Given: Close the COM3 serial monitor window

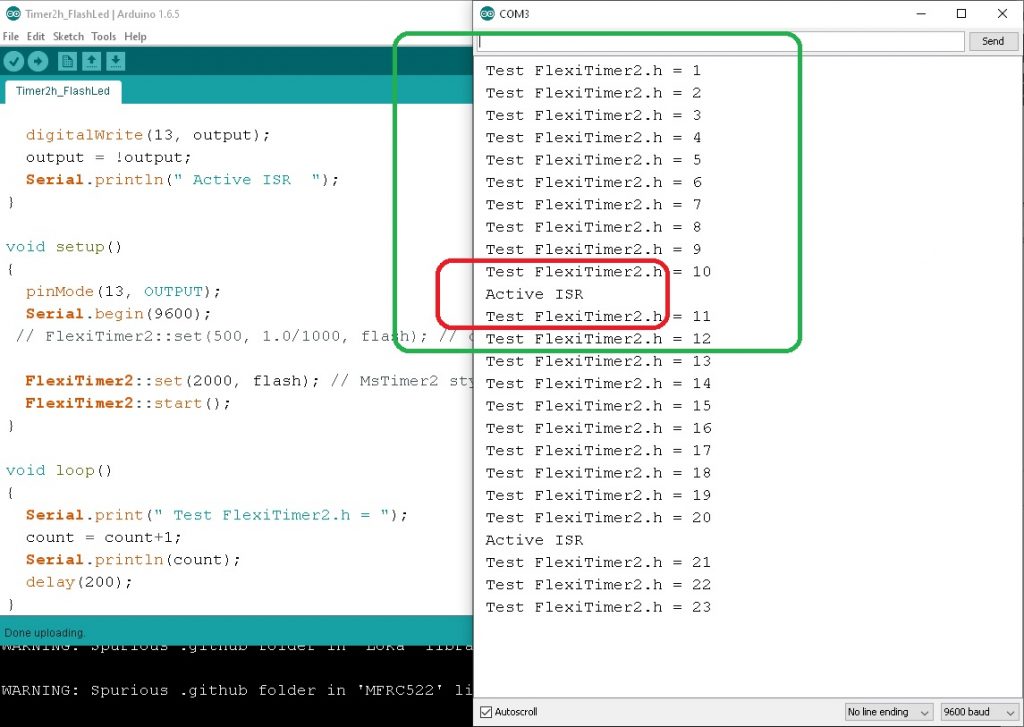Looking at the screenshot, I should (1002, 14).
